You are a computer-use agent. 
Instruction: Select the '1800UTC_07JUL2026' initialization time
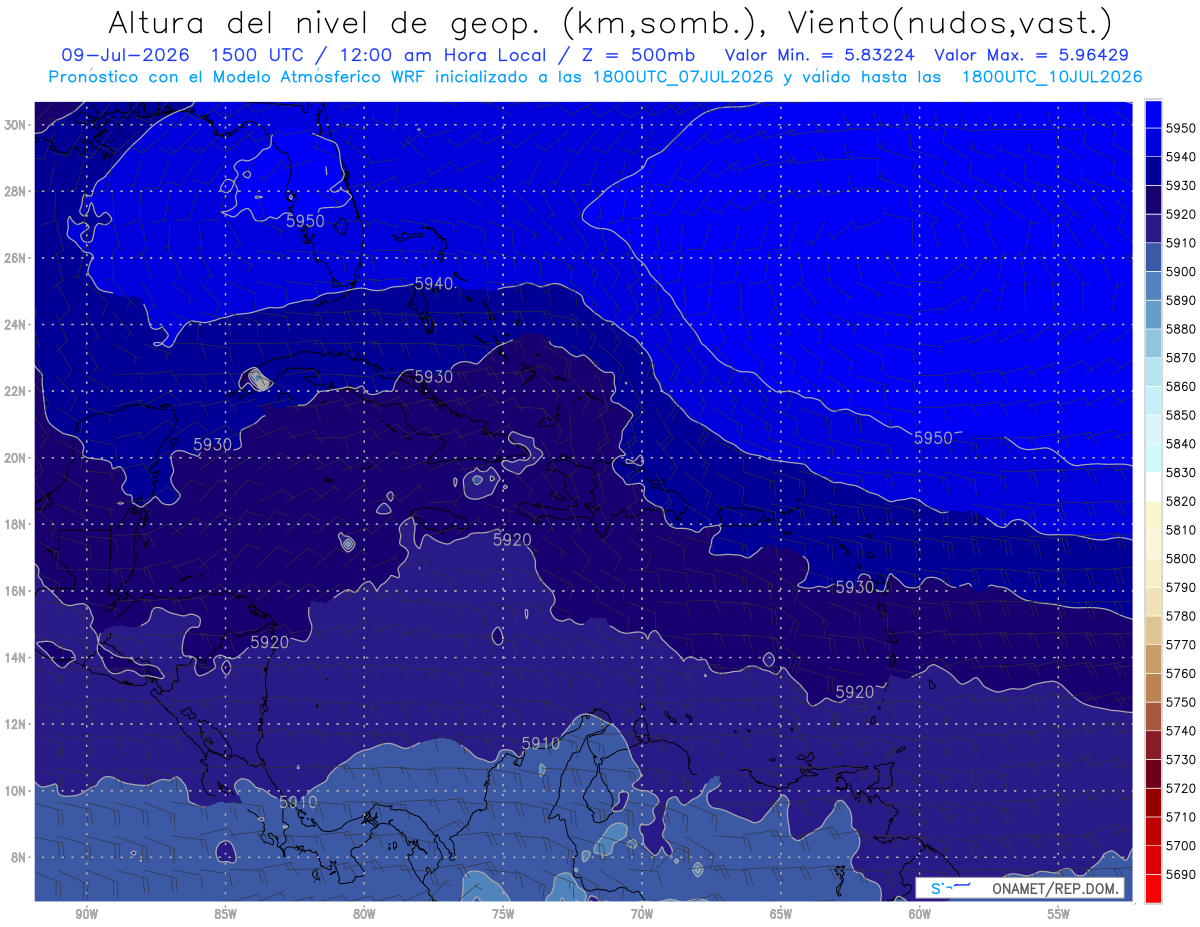point(683,77)
